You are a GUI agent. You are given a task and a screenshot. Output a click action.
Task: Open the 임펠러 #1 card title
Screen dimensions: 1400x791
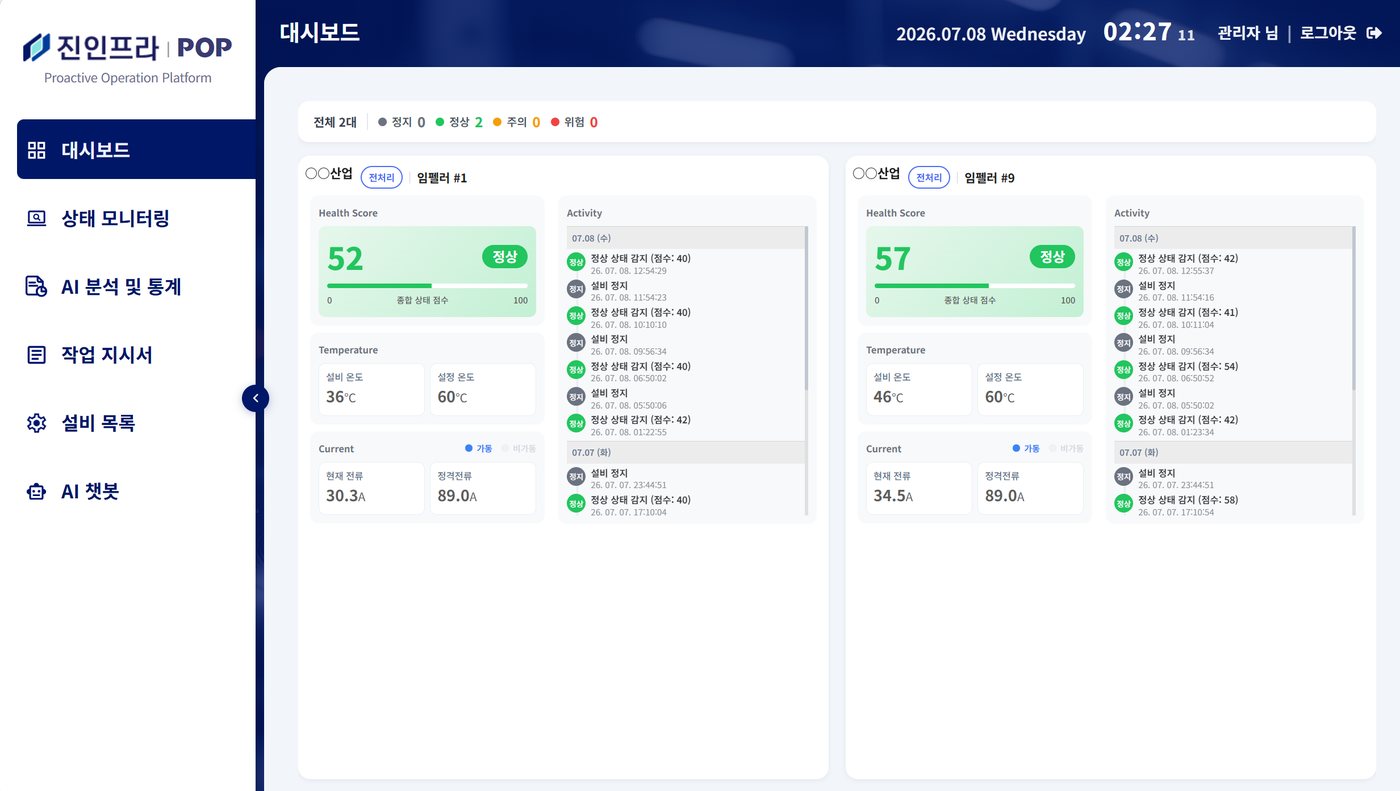(x=442, y=178)
